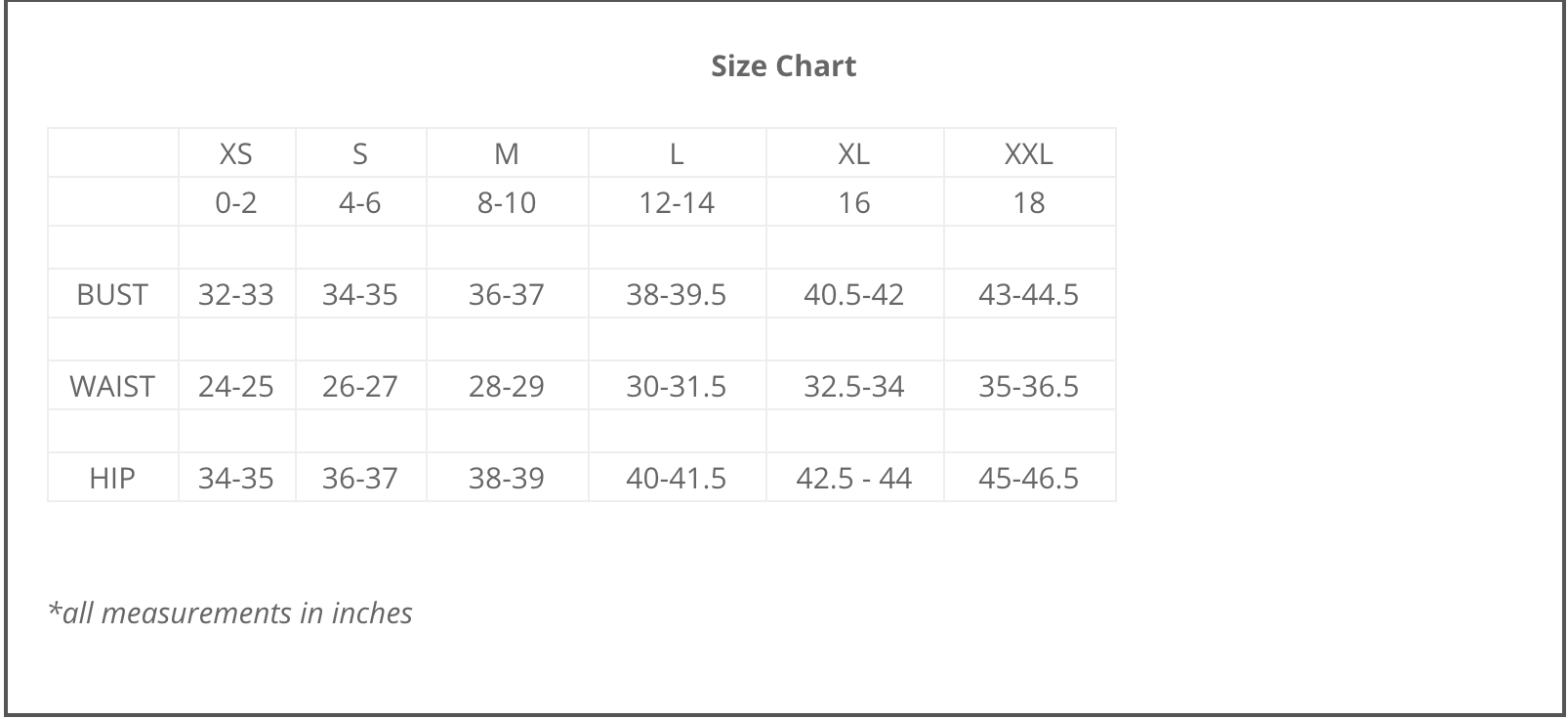The image size is (1568, 719).
Task: Select the hip measurement 42.5 - 44 cell
Action: coord(853,478)
